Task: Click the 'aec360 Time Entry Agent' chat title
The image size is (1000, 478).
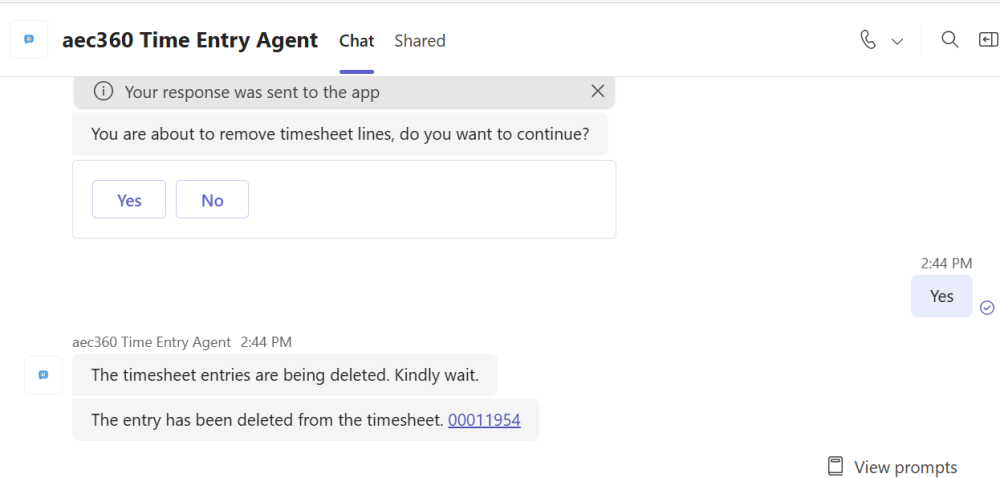Action: click(190, 41)
